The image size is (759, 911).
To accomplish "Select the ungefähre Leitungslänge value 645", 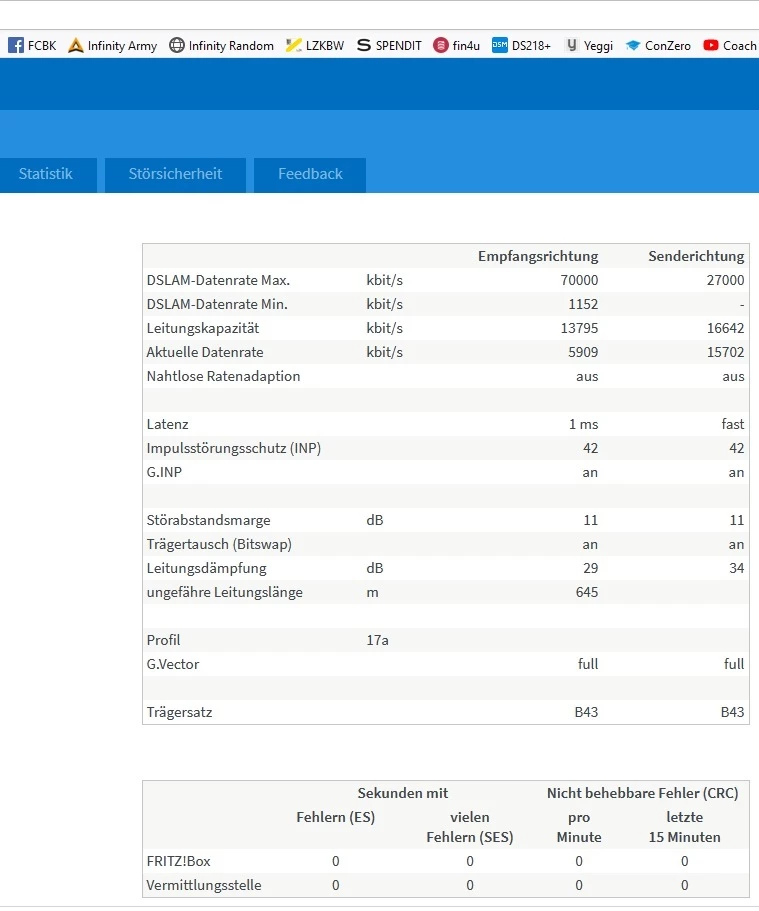I will point(586,592).
